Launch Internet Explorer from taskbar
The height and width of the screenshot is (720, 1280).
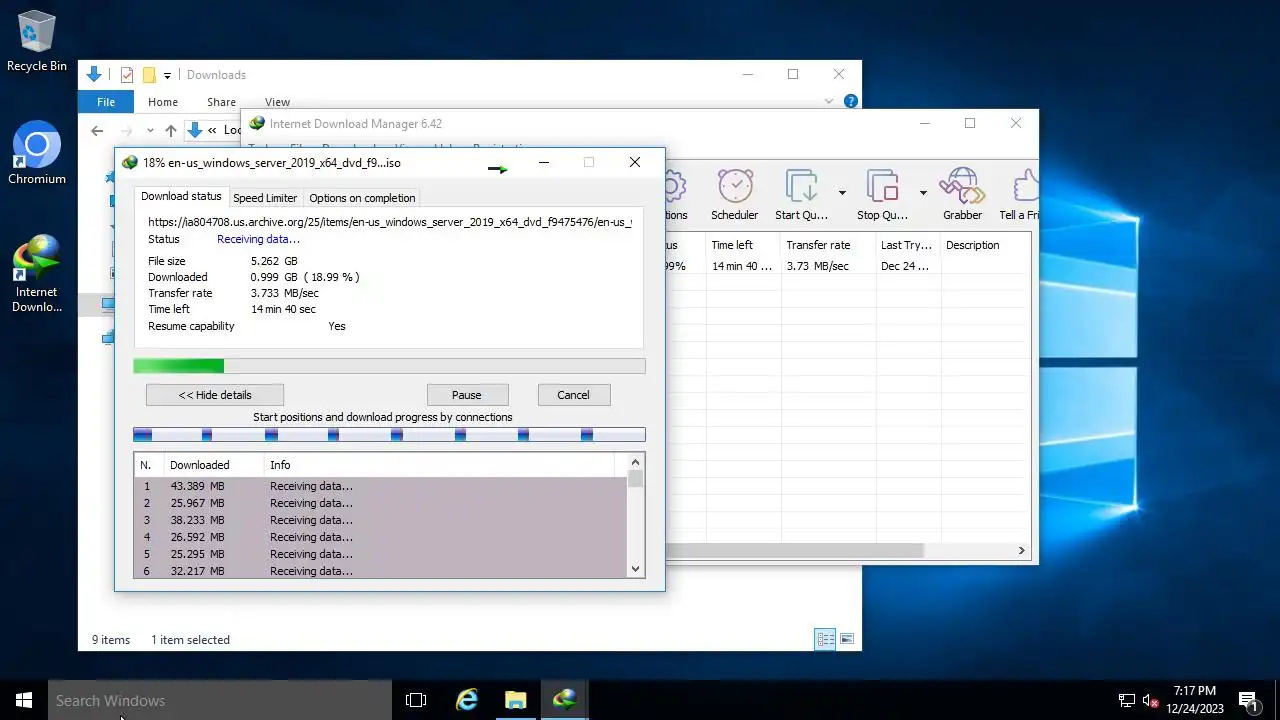click(466, 700)
